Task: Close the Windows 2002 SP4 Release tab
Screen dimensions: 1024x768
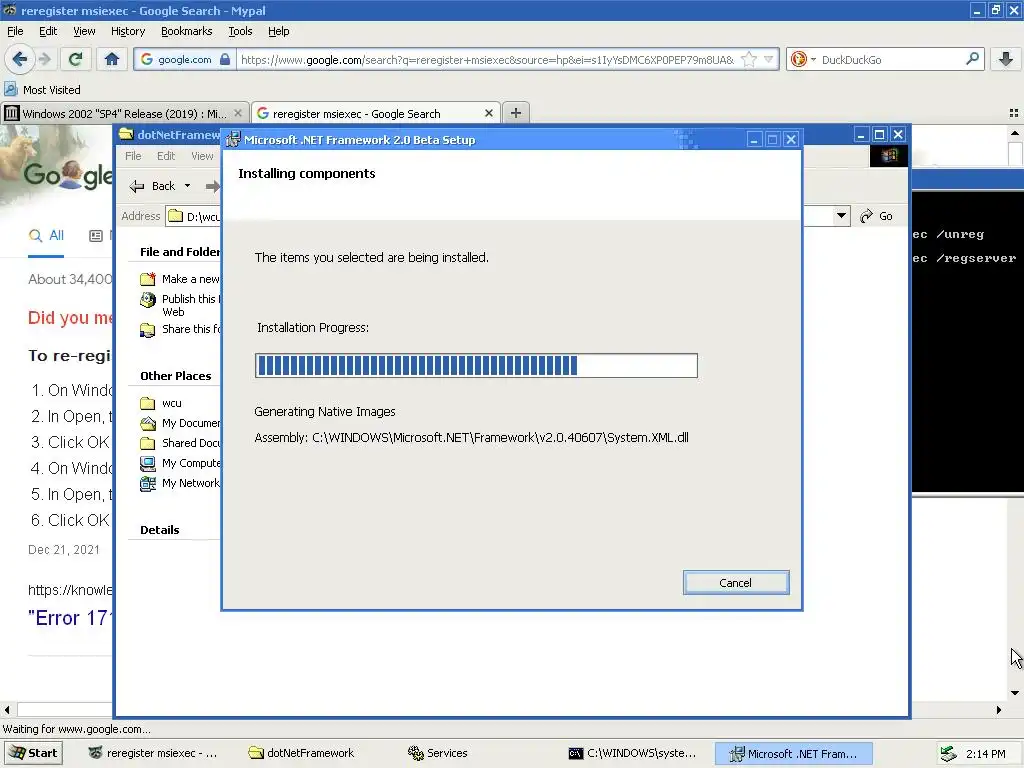Action: [238, 113]
